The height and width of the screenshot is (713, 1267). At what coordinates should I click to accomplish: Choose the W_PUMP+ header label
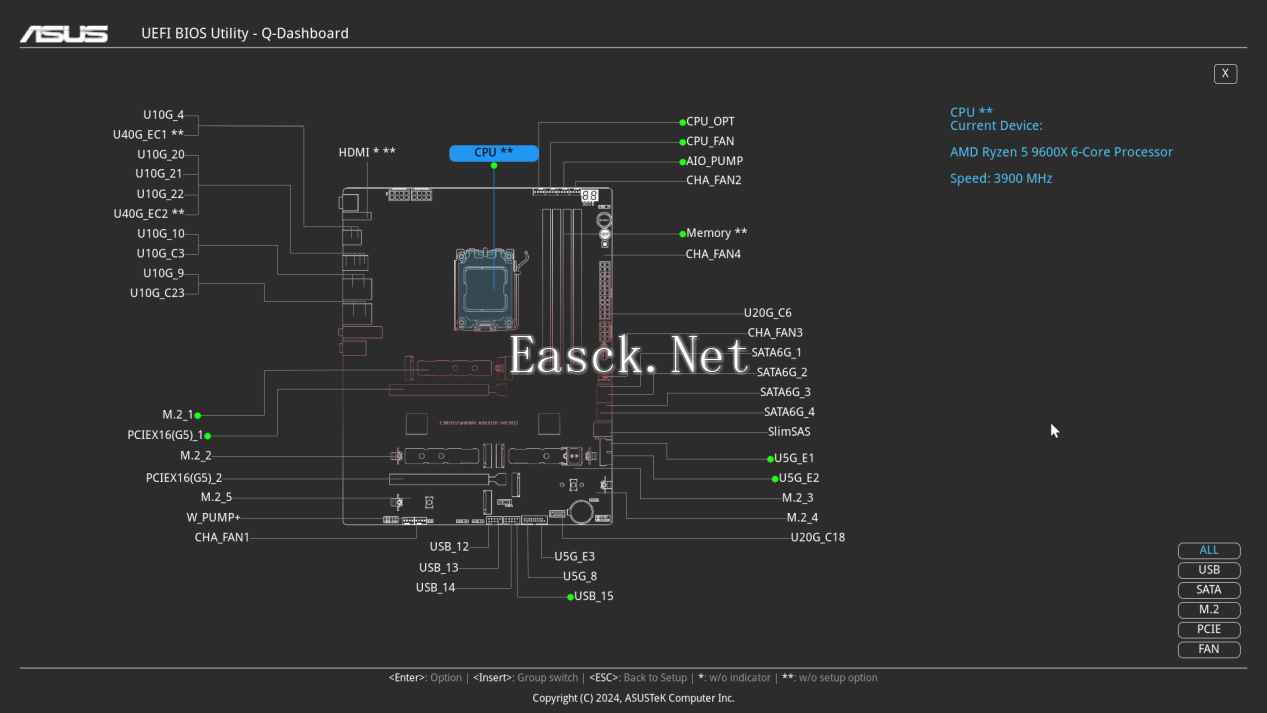213,518
